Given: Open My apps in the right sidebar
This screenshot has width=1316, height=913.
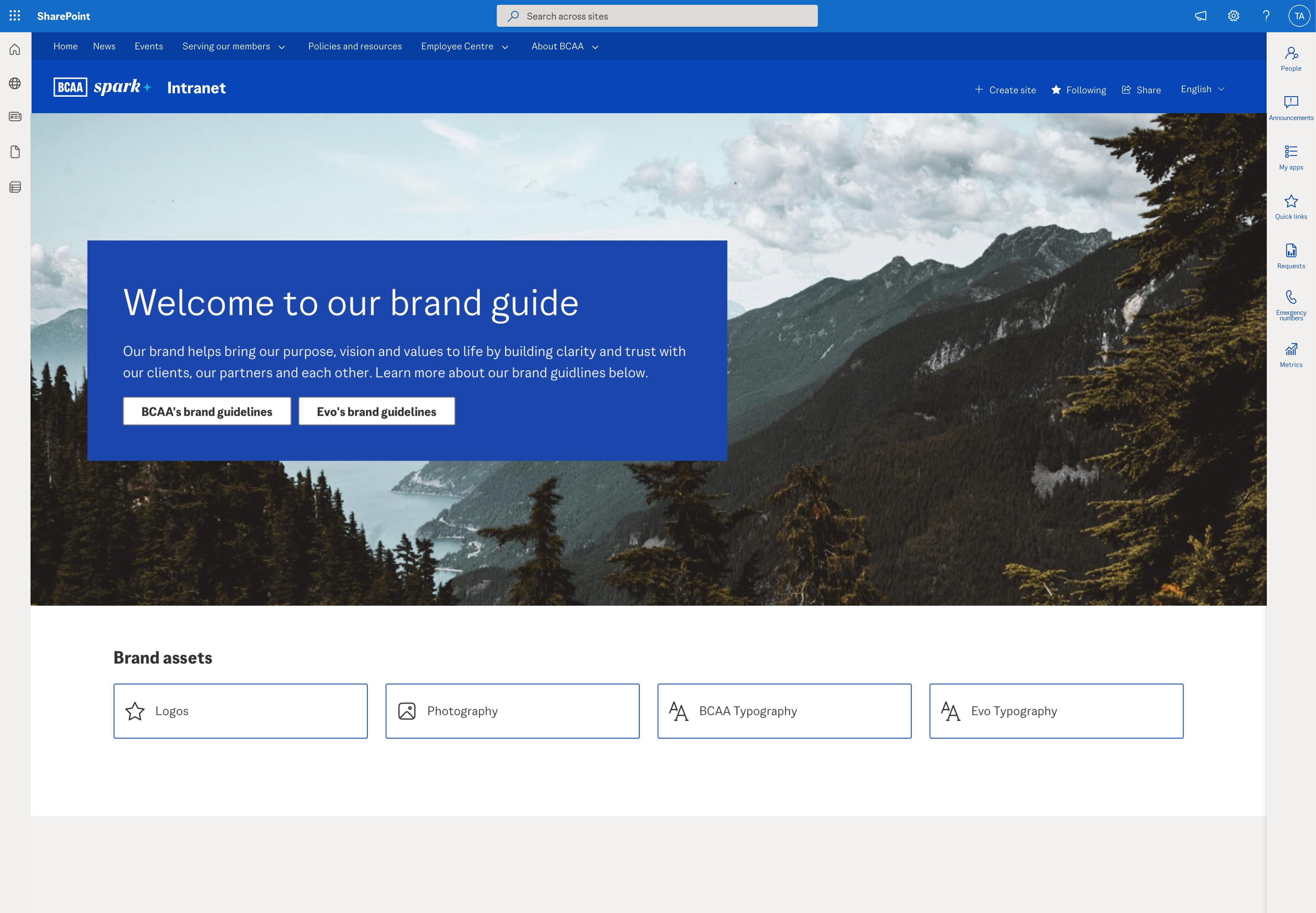Looking at the screenshot, I should point(1291,151).
